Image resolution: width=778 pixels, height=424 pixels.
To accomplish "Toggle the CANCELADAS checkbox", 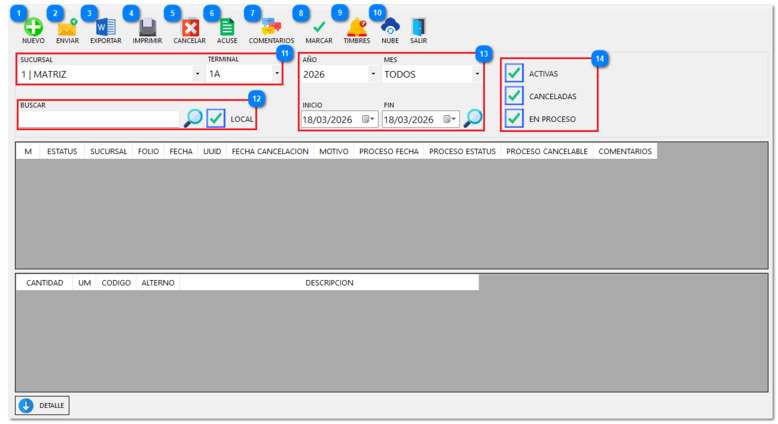I will click(x=514, y=95).
